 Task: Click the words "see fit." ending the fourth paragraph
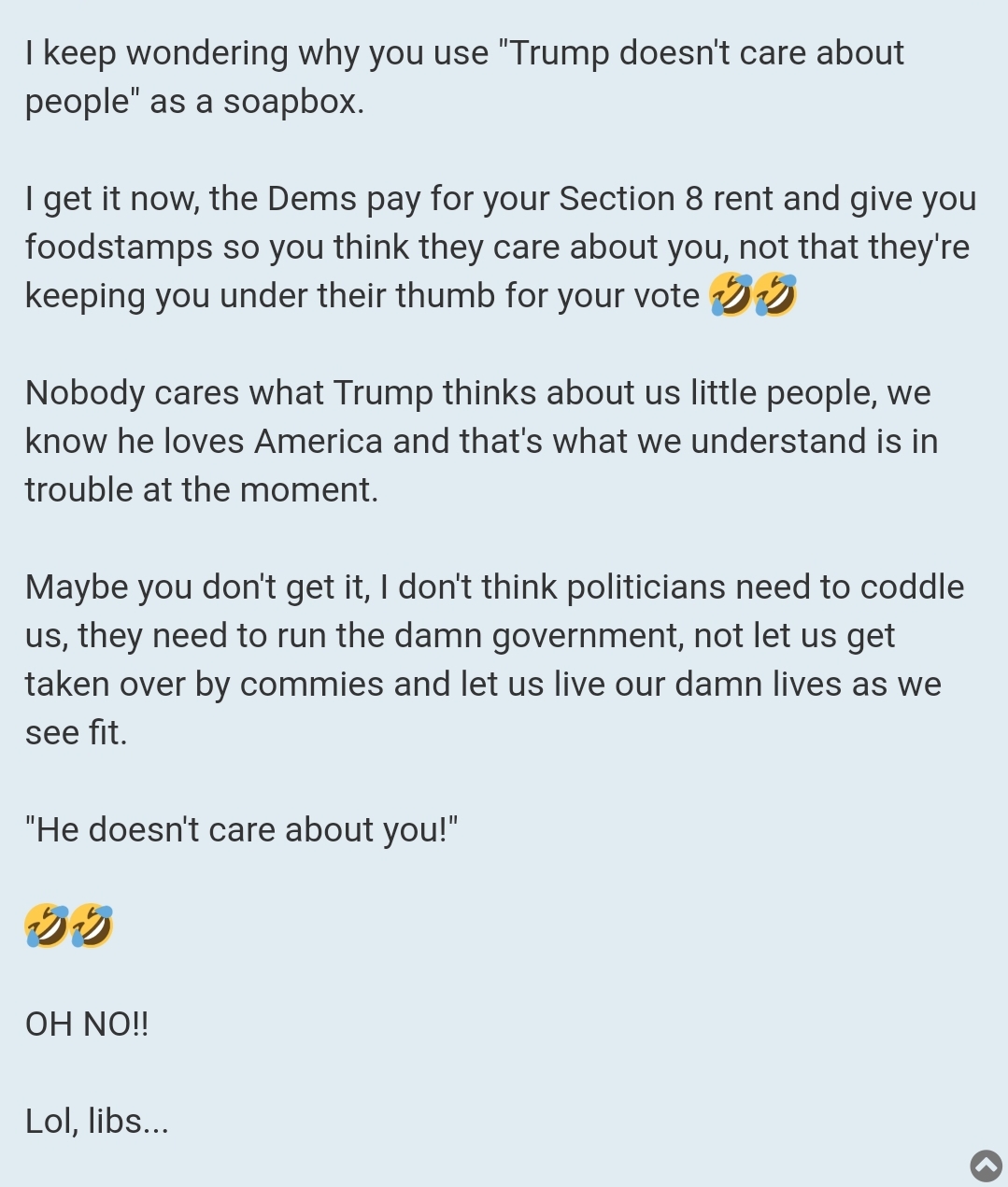[76, 732]
